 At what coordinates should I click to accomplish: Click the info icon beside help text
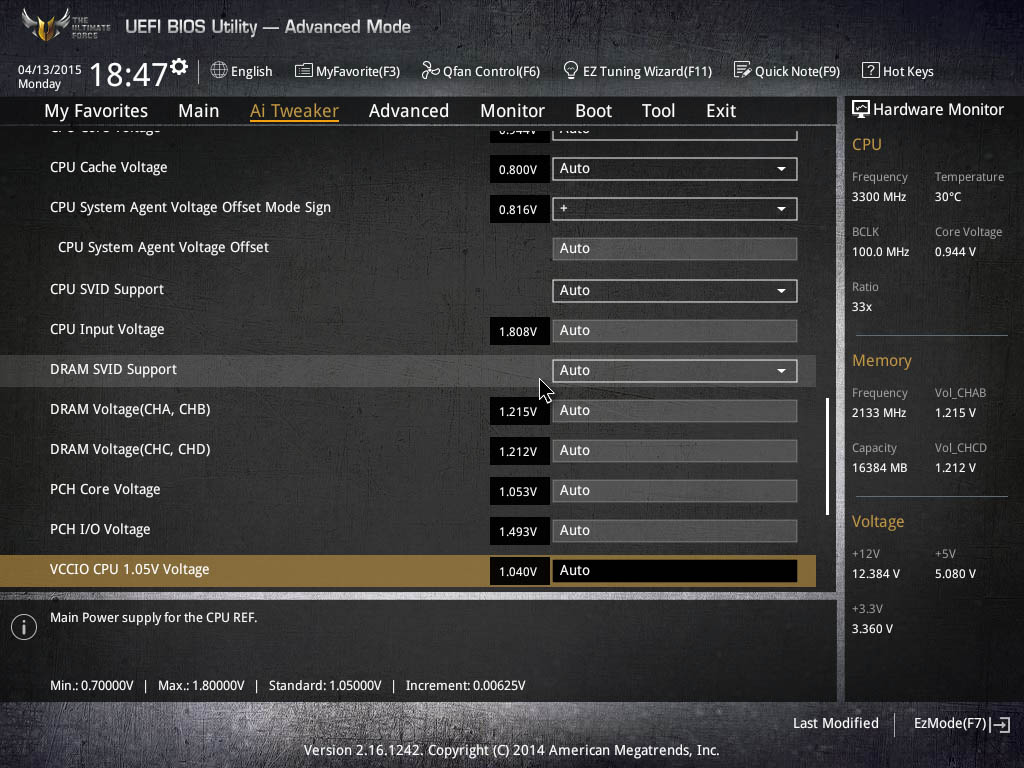coord(24,627)
